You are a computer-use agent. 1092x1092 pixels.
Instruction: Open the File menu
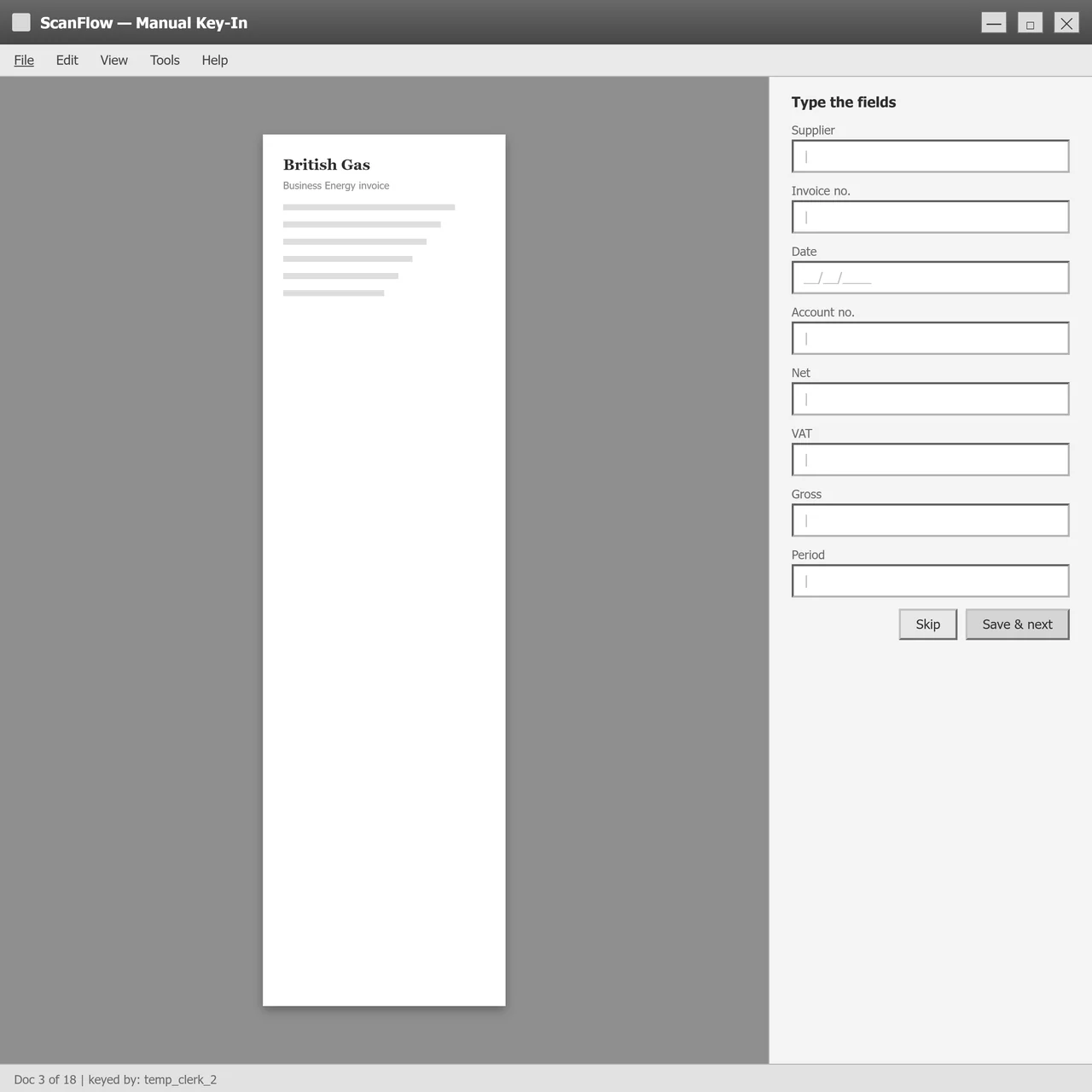pyautogui.click(x=24, y=60)
